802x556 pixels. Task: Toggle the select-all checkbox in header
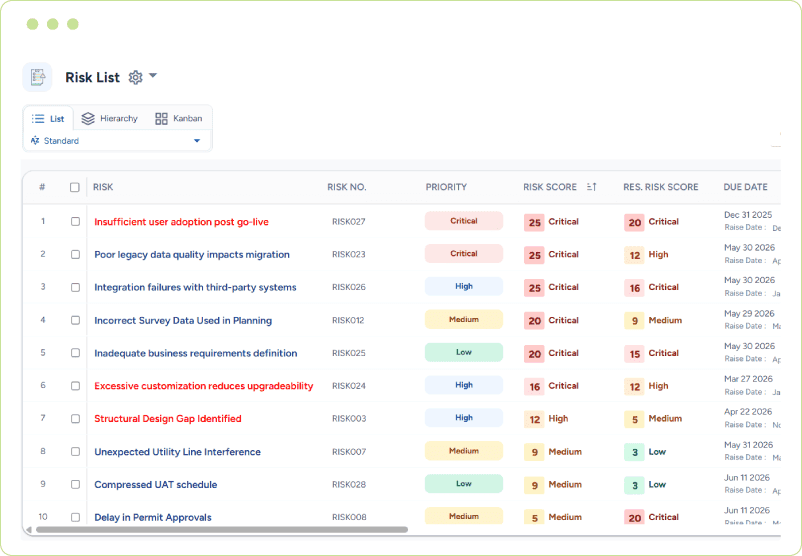[75, 187]
